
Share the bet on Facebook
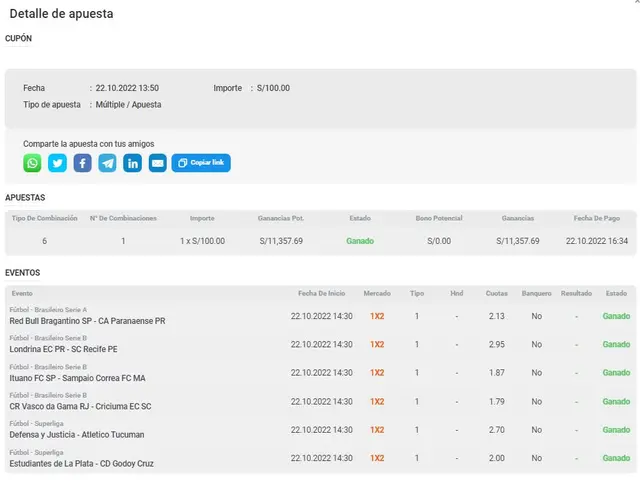pos(82,163)
